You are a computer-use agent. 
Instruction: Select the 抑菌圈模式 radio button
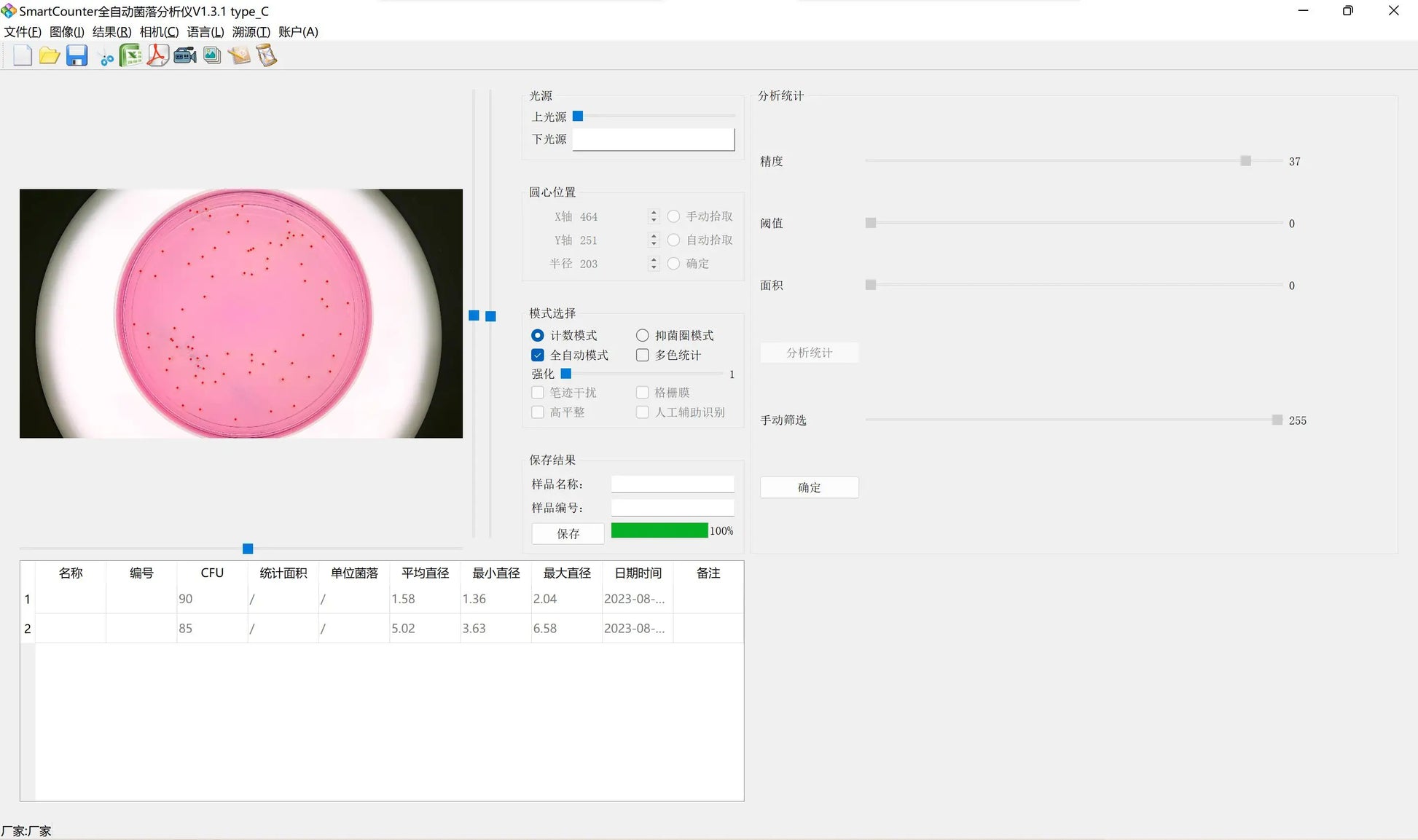[642, 336]
